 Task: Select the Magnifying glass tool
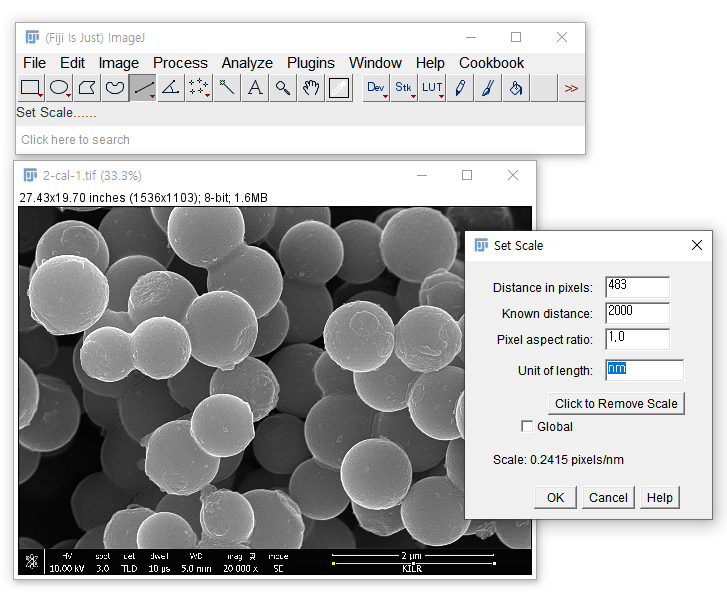(x=283, y=88)
